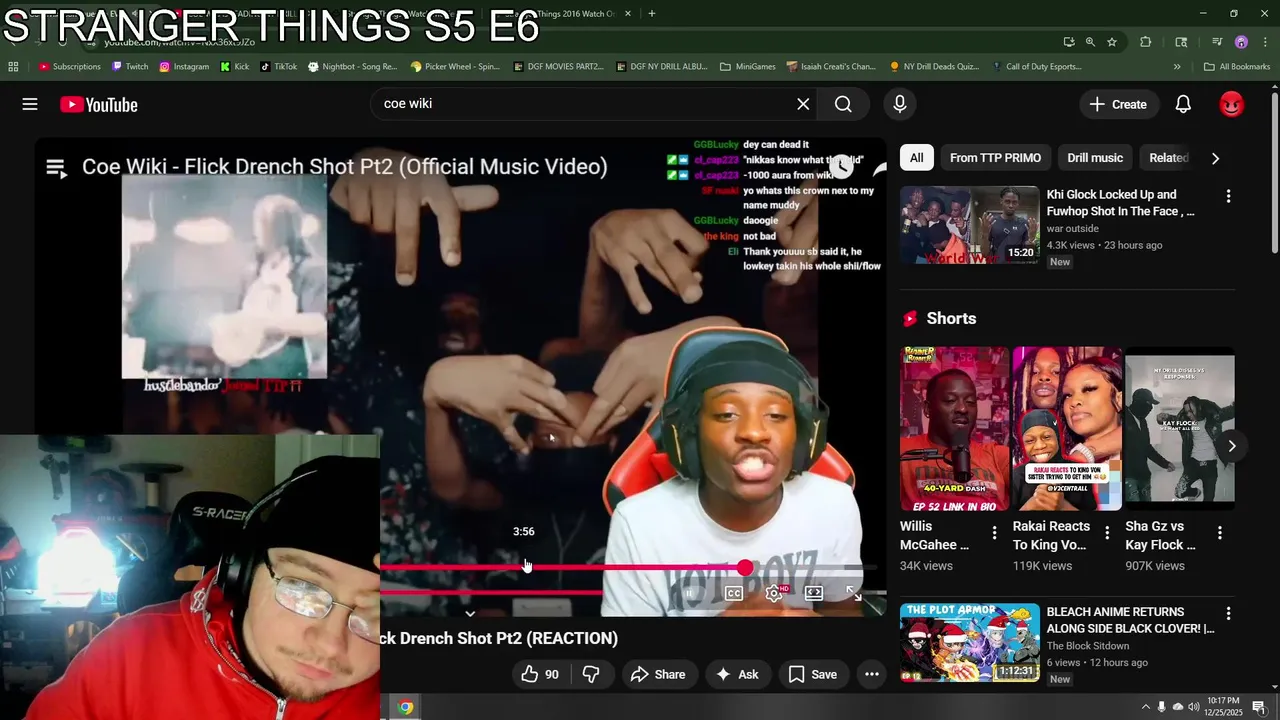
Task: Bookmark this page with the star
Action: pyautogui.click(x=1112, y=42)
